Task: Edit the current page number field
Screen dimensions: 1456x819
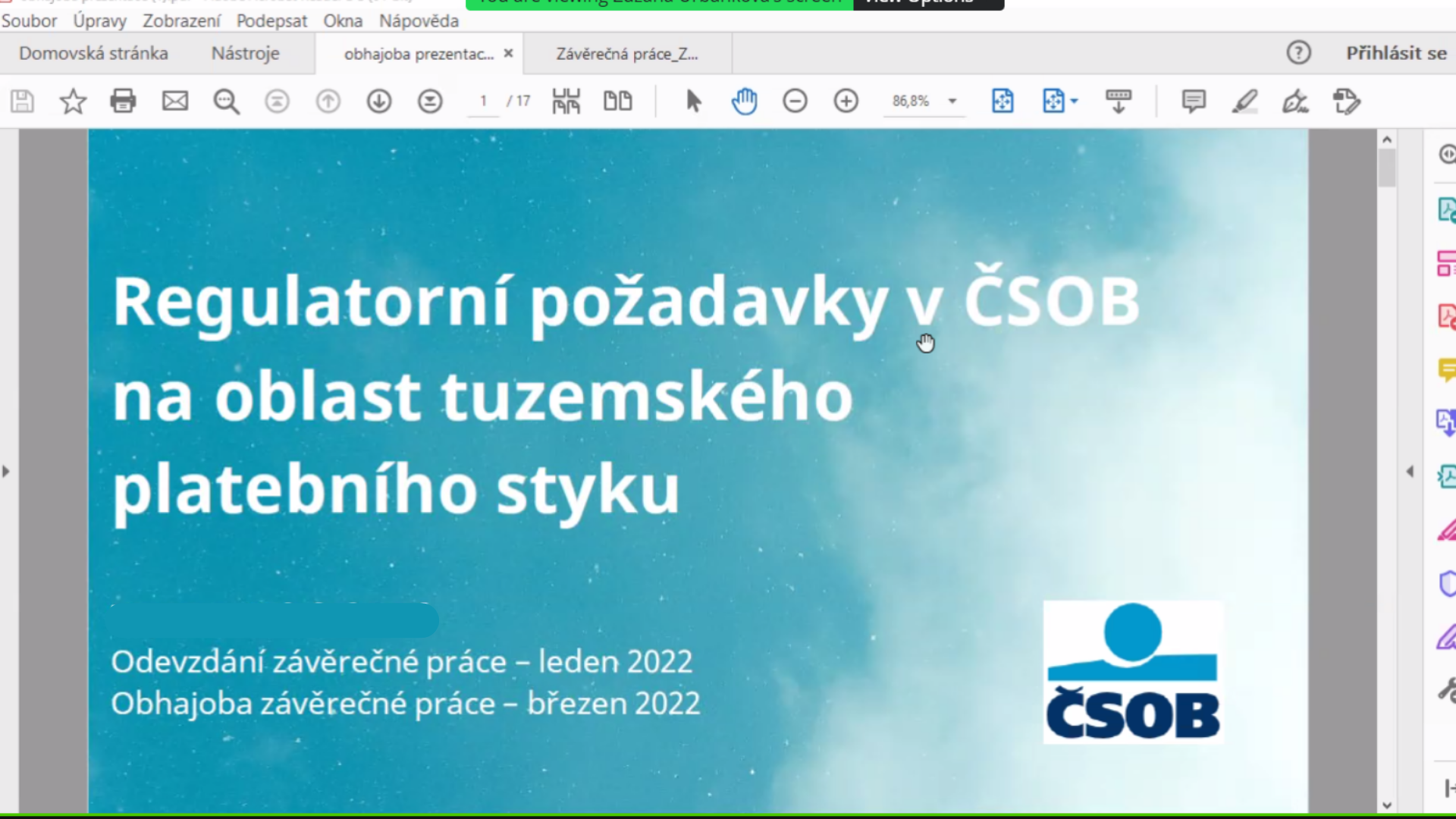Action: click(483, 101)
